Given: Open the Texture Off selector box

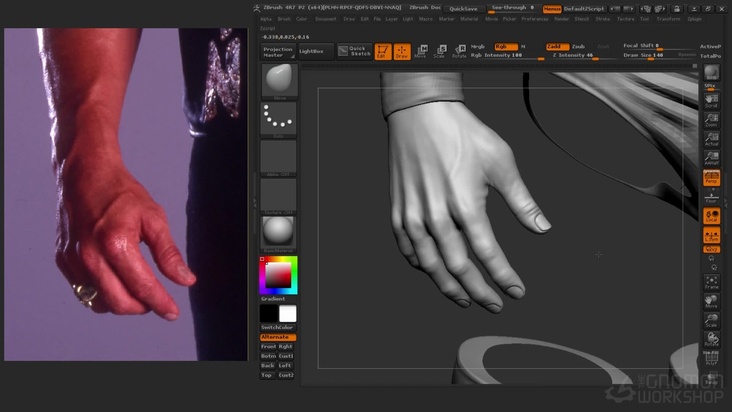Looking at the screenshot, I should [x=278, y=196].
